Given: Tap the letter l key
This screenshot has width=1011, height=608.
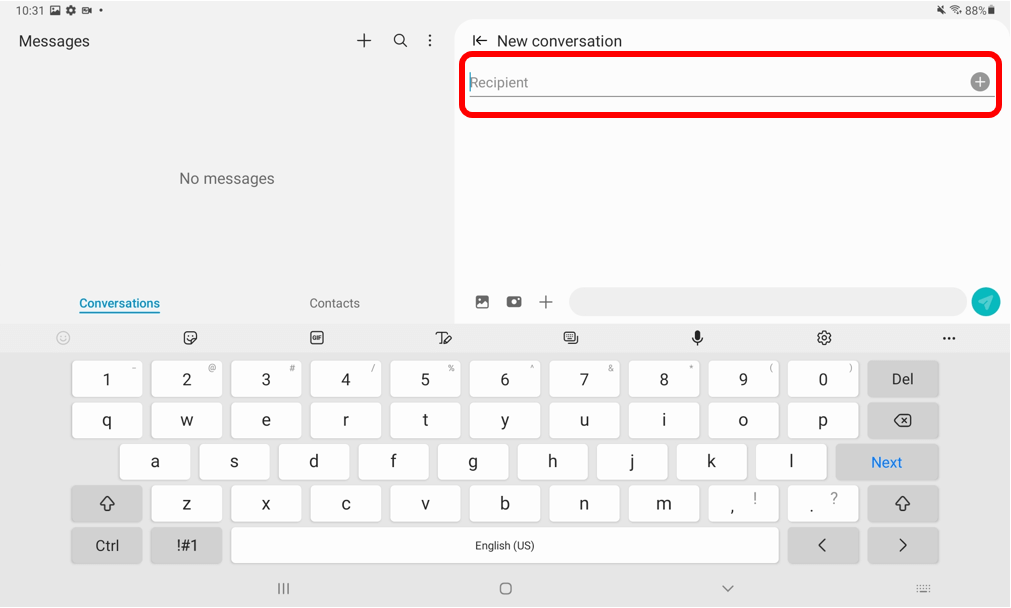Looking at the screenshot, I should [x=791, y=462].
